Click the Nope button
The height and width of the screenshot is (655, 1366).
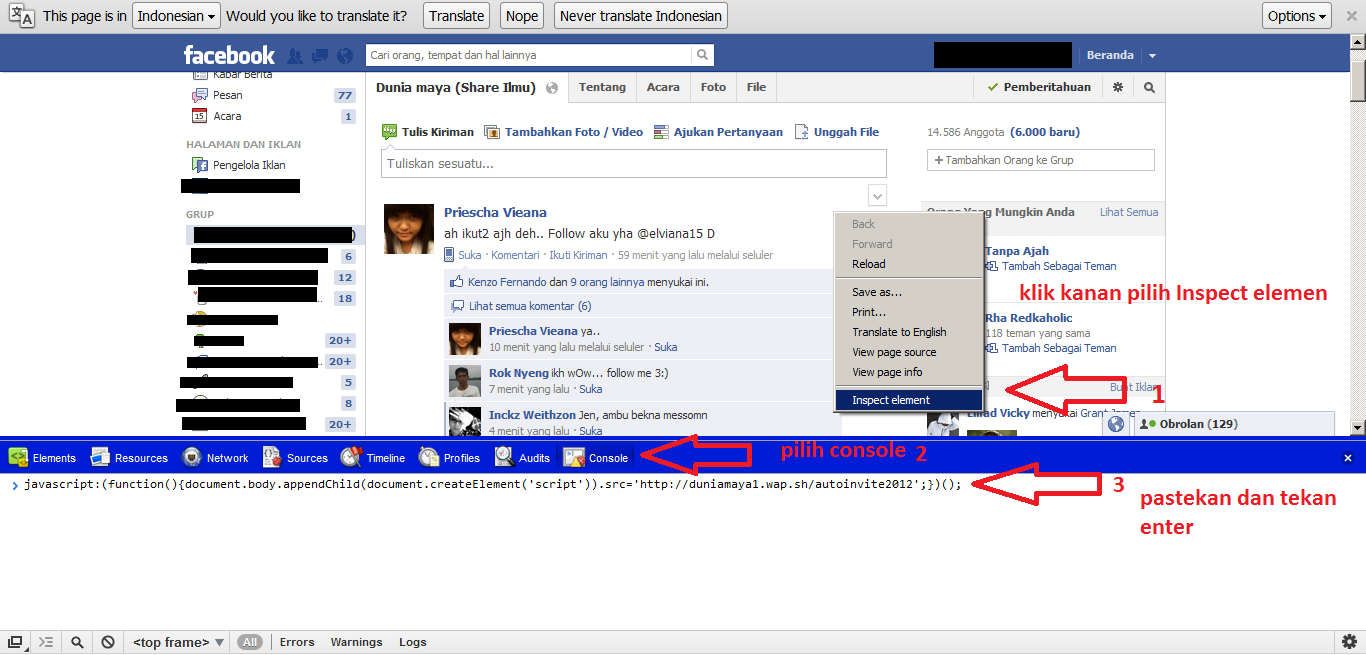(x=522, y=16)
